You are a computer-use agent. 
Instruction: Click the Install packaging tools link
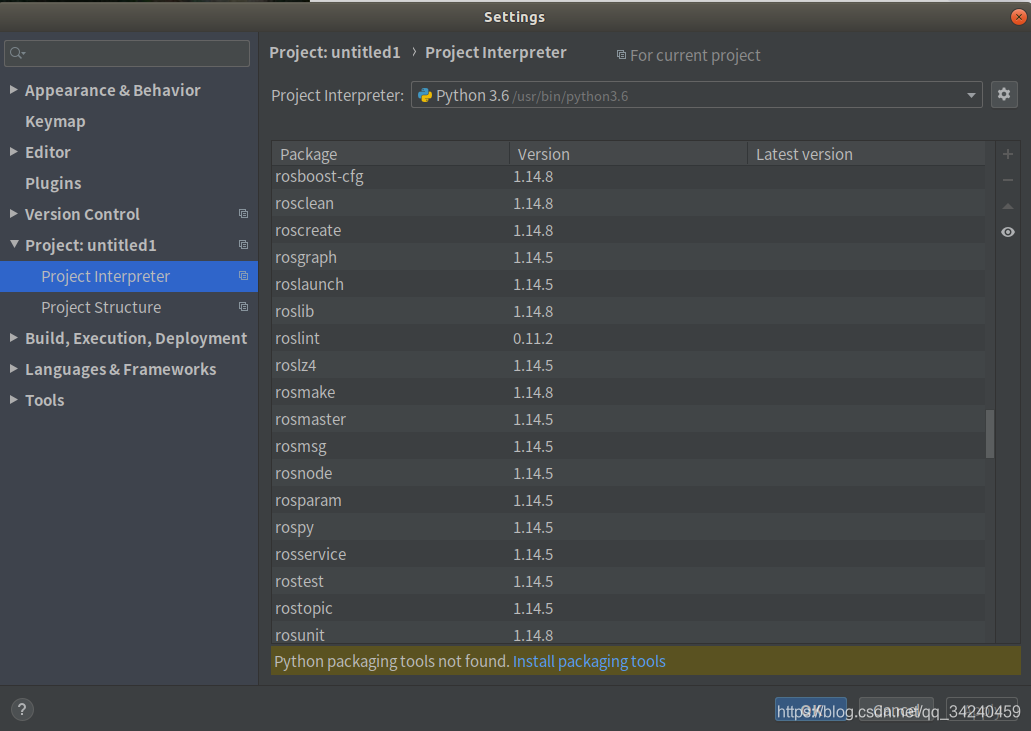pyautogui.click(x=589, y=661)
